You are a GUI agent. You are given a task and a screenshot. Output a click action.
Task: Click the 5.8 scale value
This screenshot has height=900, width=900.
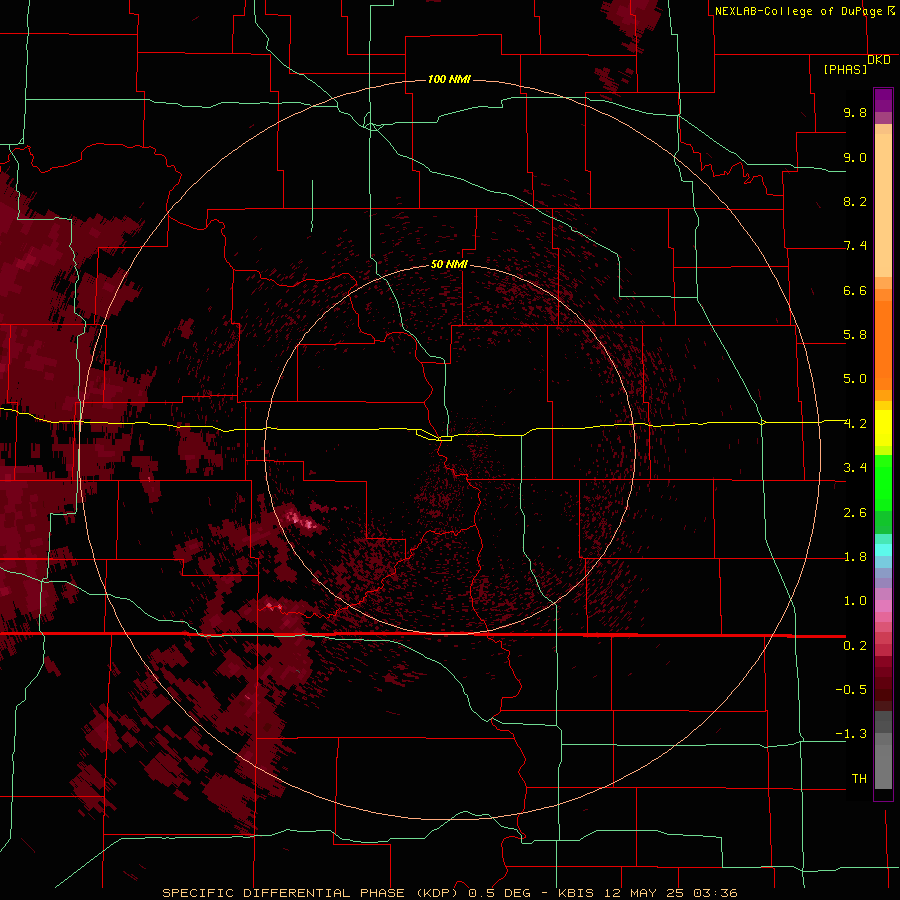855,335
